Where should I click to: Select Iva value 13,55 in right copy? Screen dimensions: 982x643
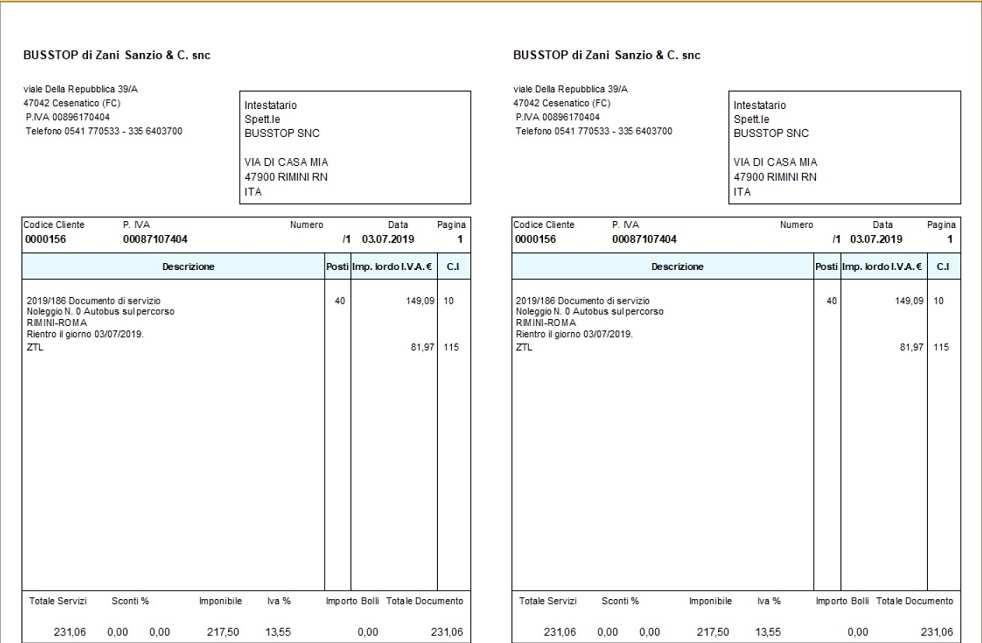coord(768,632)
